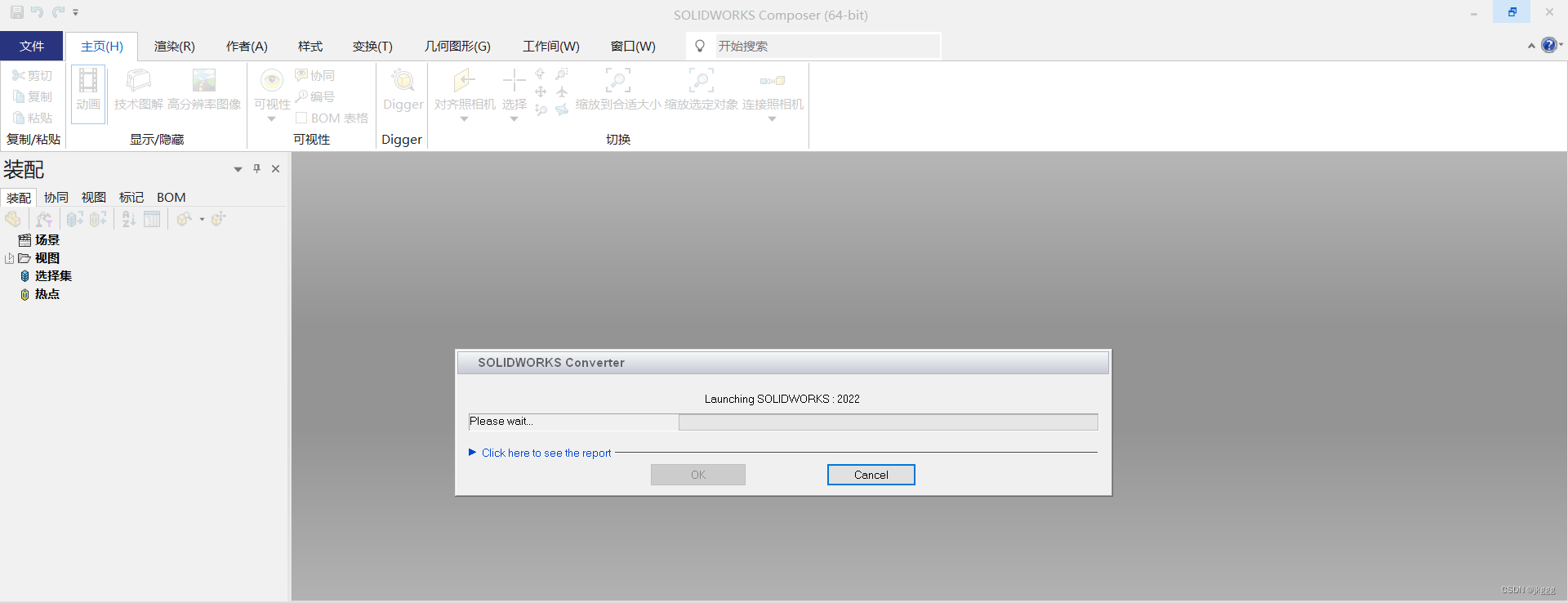Click the Save icon in the quick access bar
Viewport: 1568px width, 603px height.
(x=17, y=12)
